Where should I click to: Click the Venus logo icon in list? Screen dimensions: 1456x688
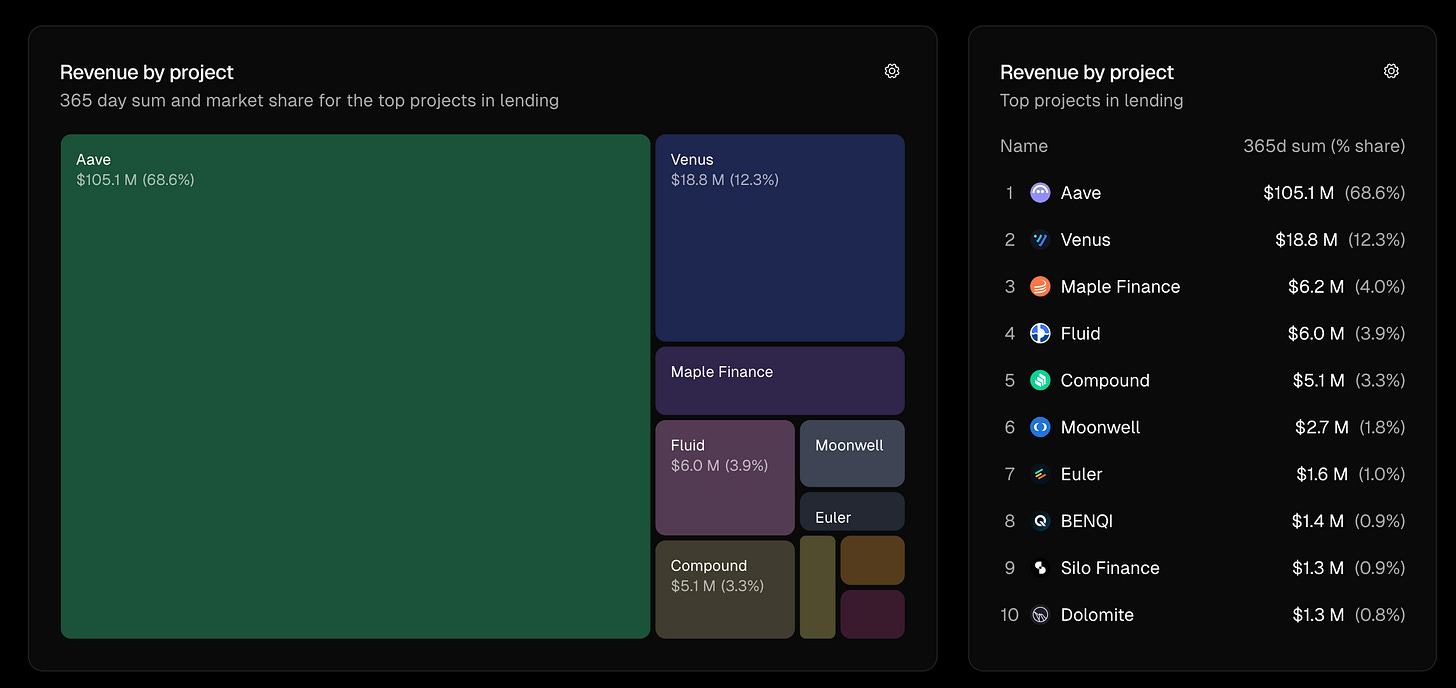(x=1040, y=240)
